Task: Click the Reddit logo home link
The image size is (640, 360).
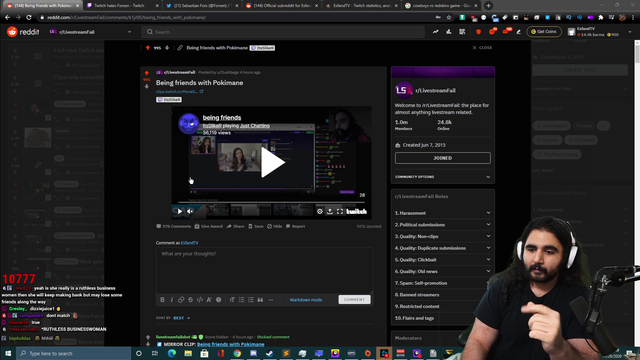Action: pos(23,31)
